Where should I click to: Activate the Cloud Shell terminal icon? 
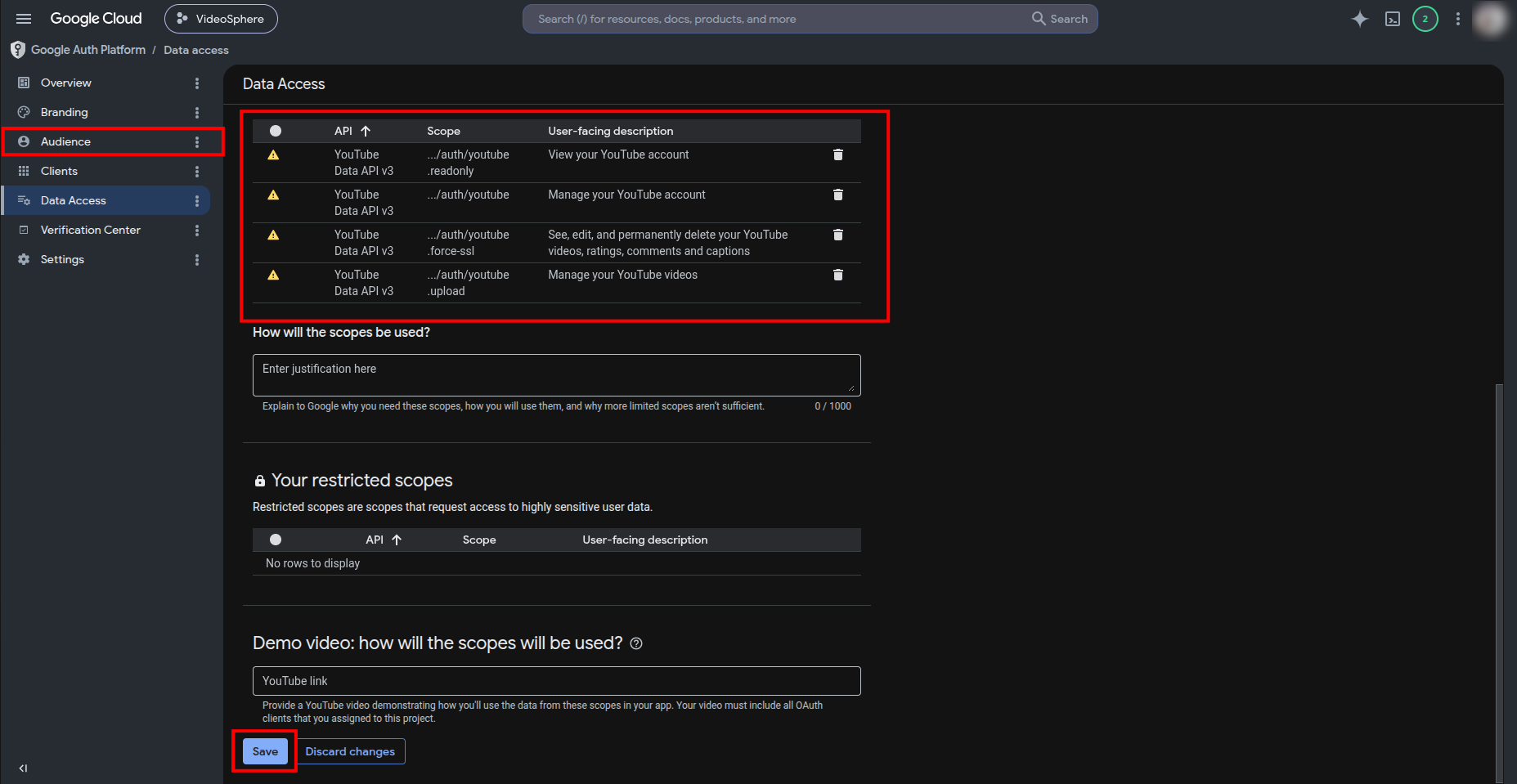click(1392, 19)
